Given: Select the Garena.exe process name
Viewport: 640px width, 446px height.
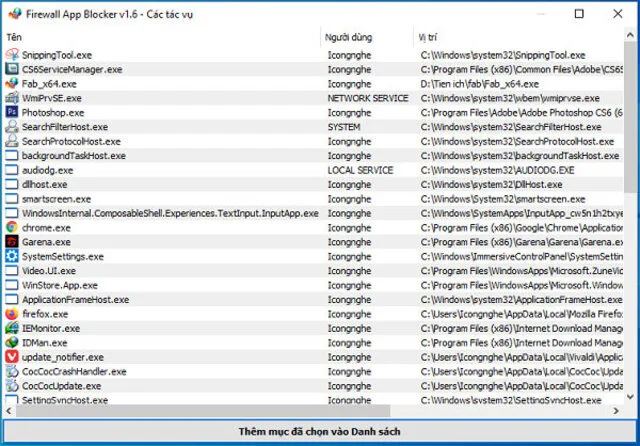Looking at the screenshot, I should pos(46,242).
